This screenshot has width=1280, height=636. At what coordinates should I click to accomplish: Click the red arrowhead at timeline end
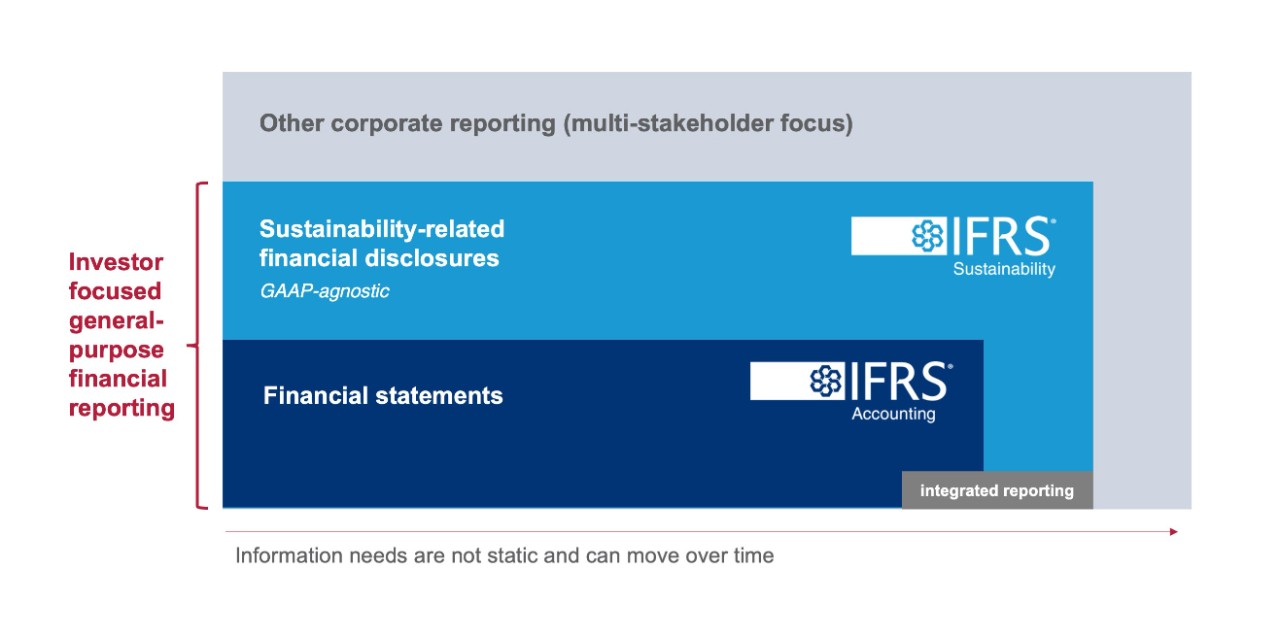[x=1174, y=531]
